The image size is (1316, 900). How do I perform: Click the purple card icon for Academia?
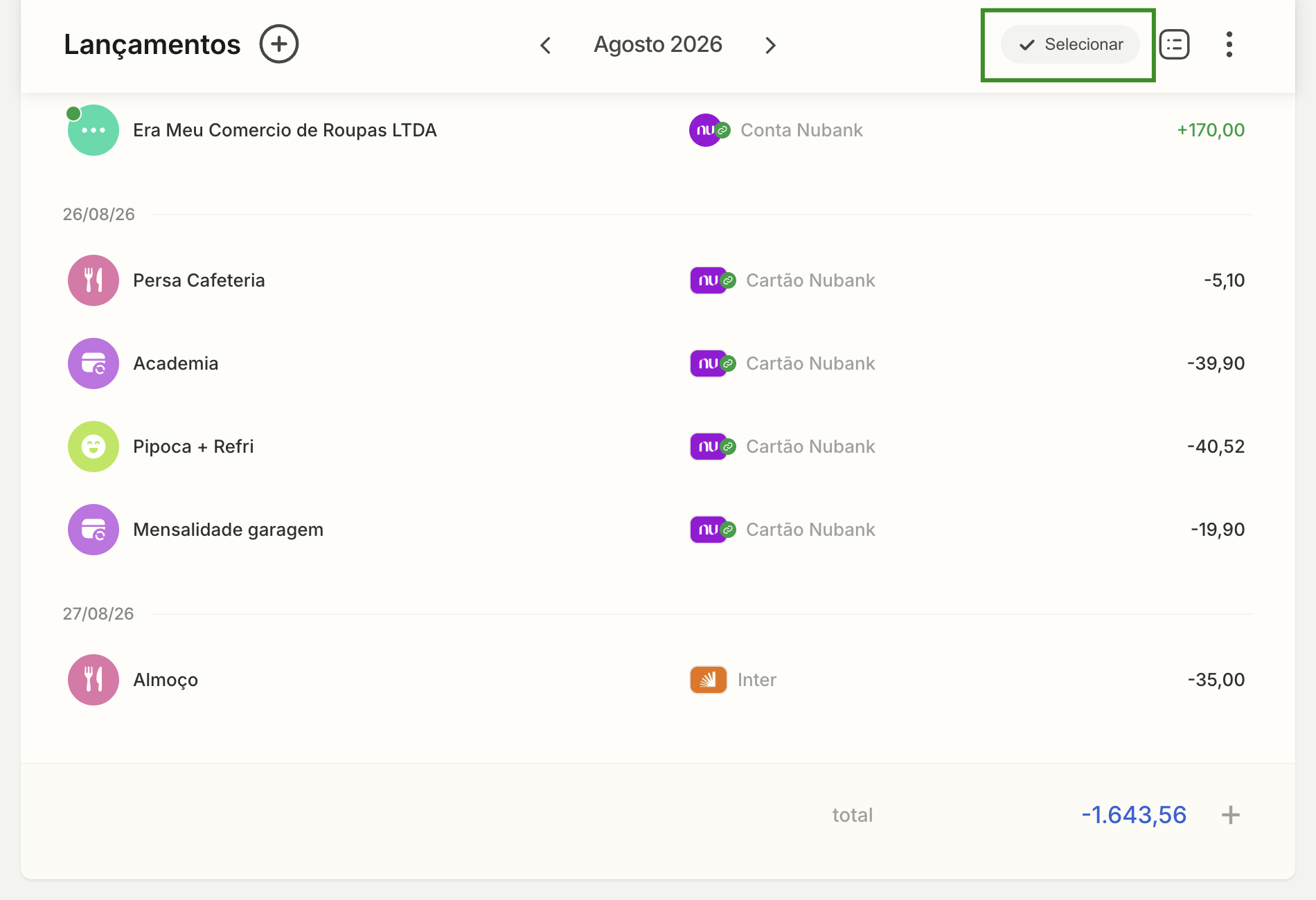point(94,363)
